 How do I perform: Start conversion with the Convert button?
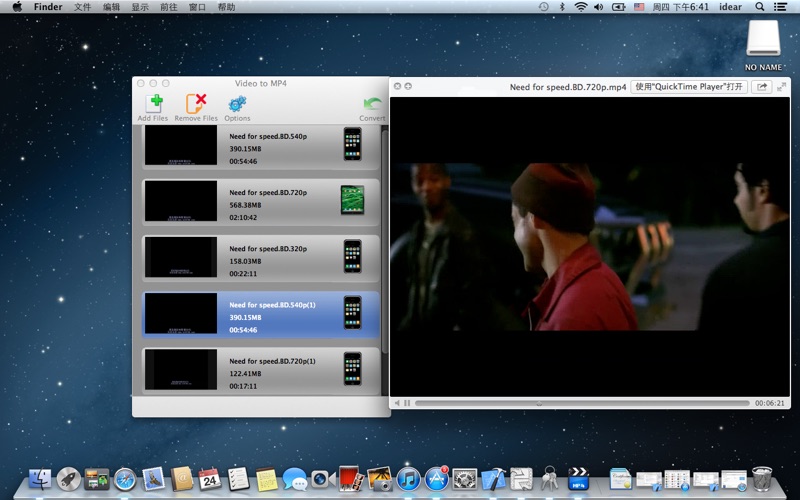372,109
